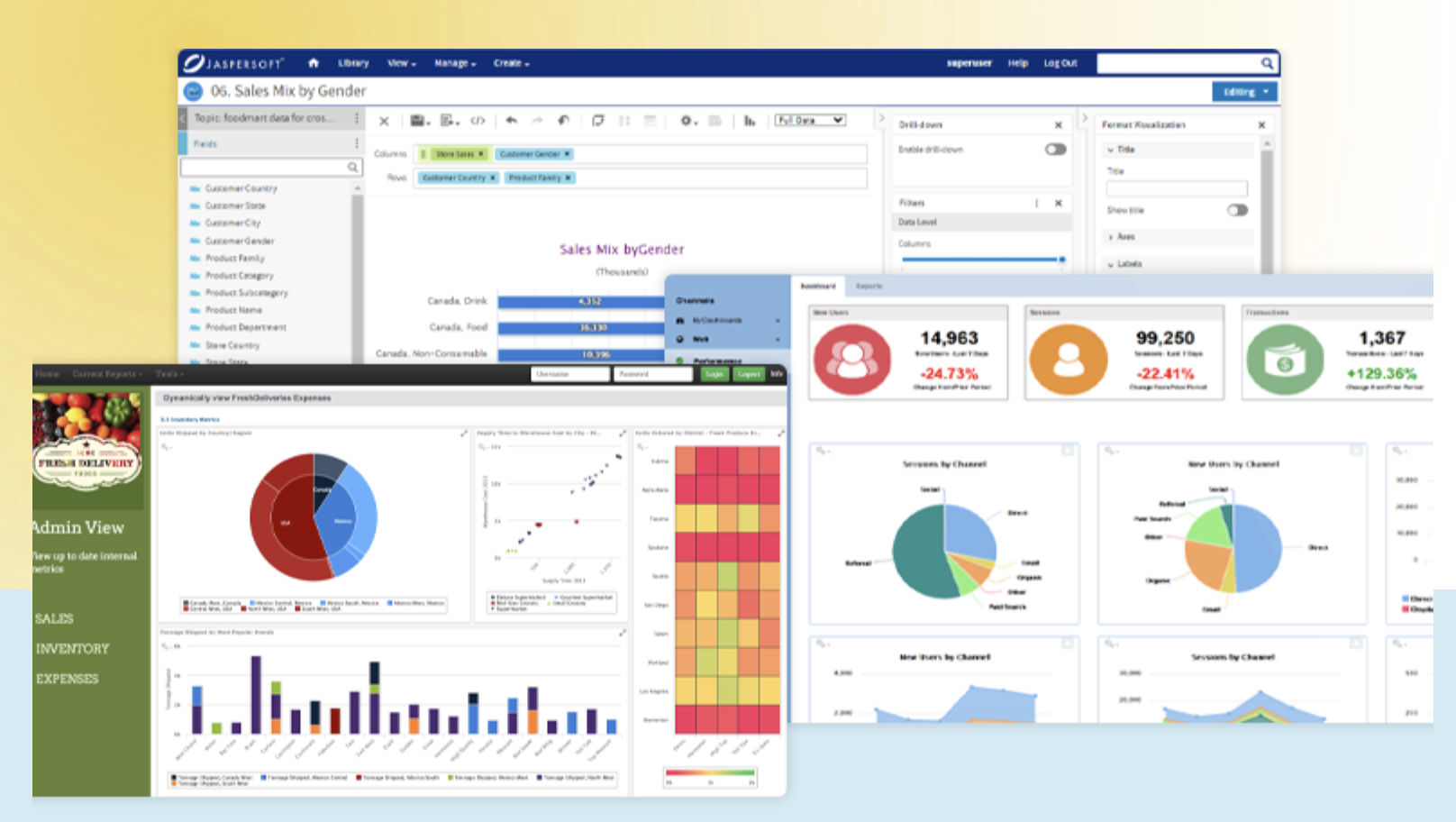Screen dimensions: 1456x822
Task: Open the Topic panel three-dot menu
Action: [x=357, y=118]
